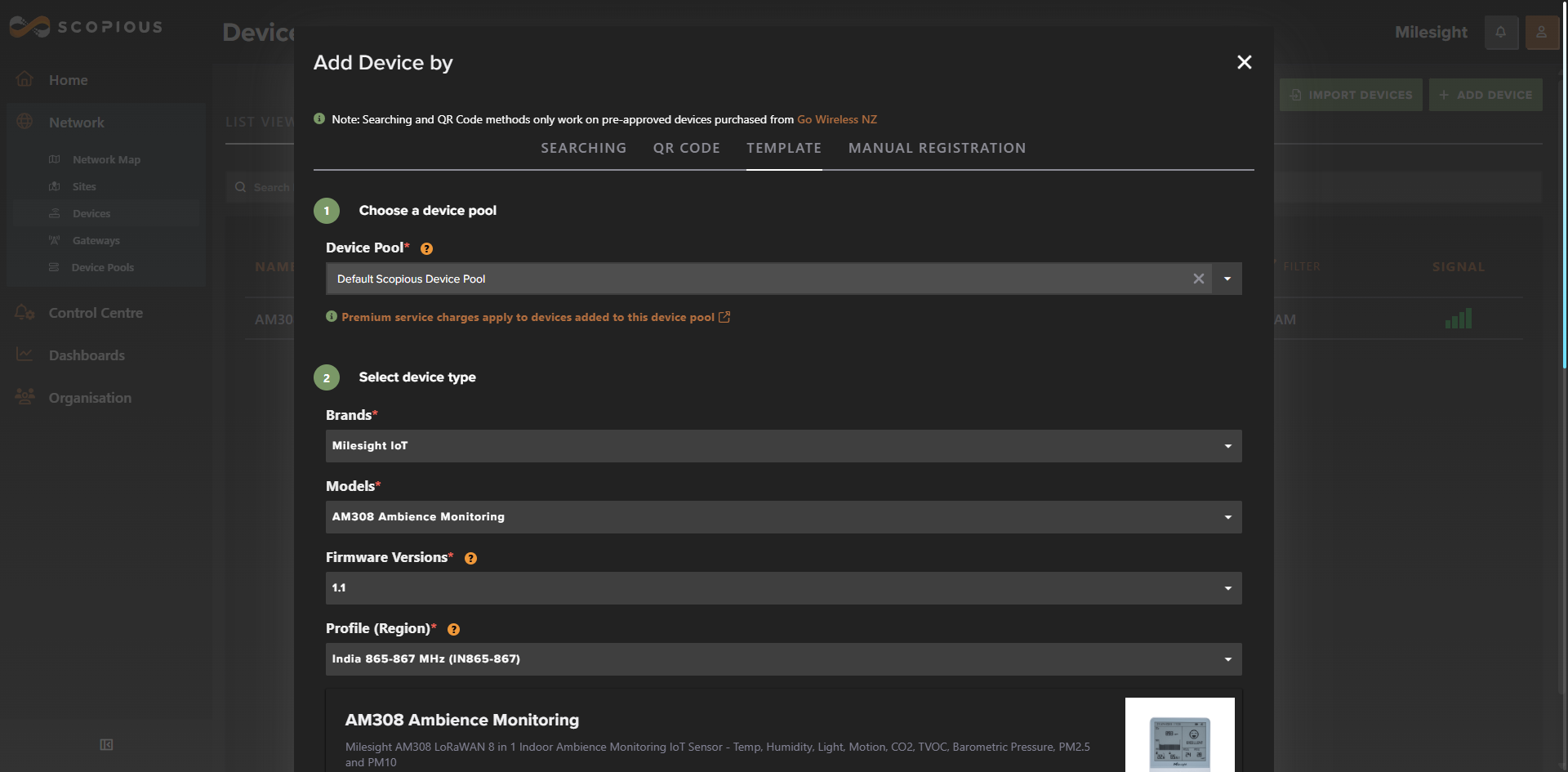
Task: Open notifications bell in the header
Action: 1501,33
